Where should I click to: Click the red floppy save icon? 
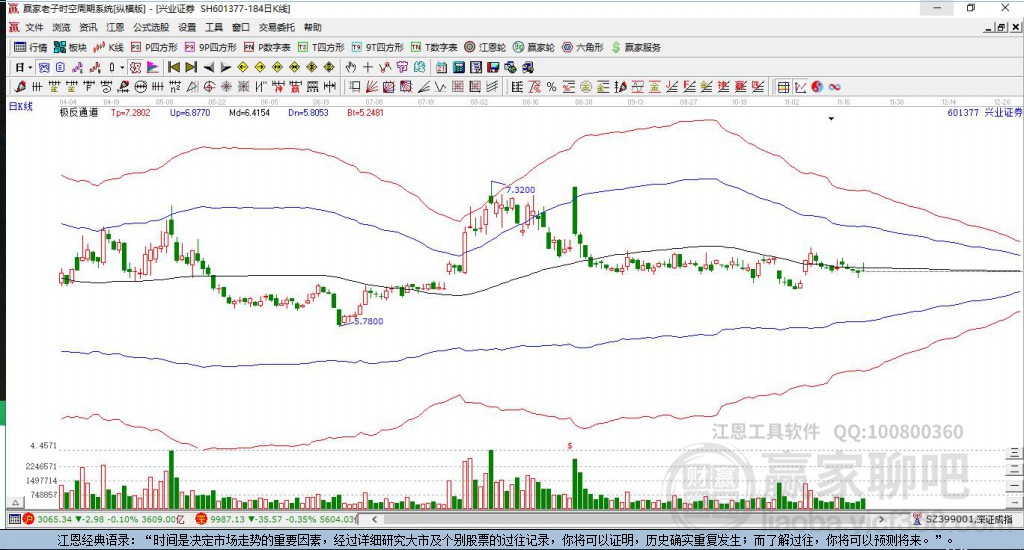493,67
